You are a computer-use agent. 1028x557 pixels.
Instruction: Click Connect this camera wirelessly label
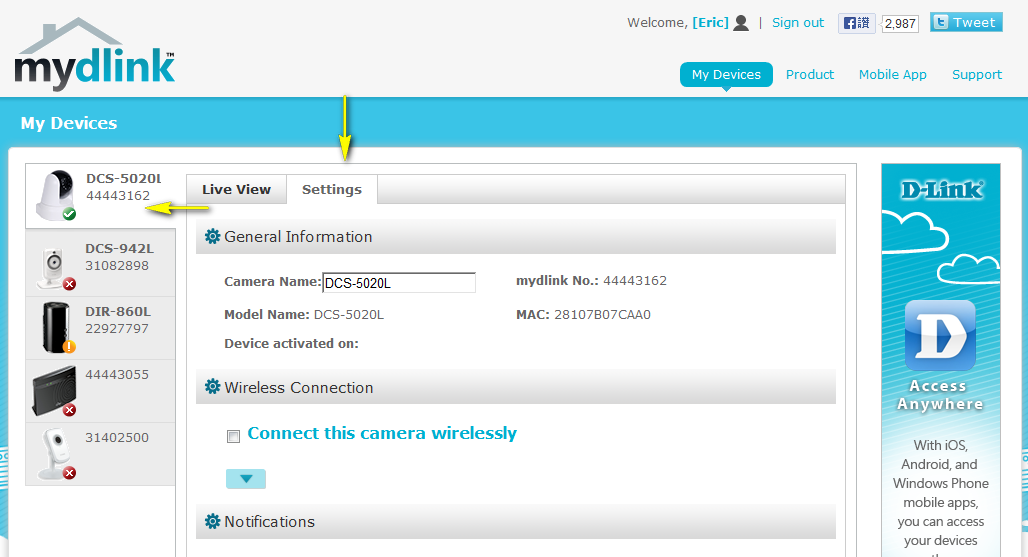(x=382, y=433)
